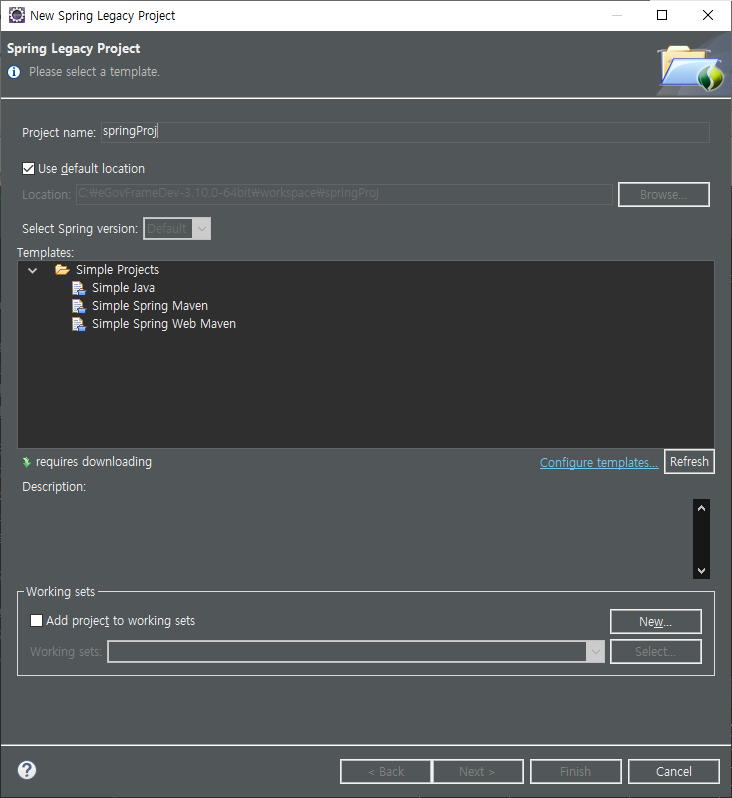The image size is (732, 798).
Task: Close the New Spring Legacy Project dialog
Action: pos(708,15)
